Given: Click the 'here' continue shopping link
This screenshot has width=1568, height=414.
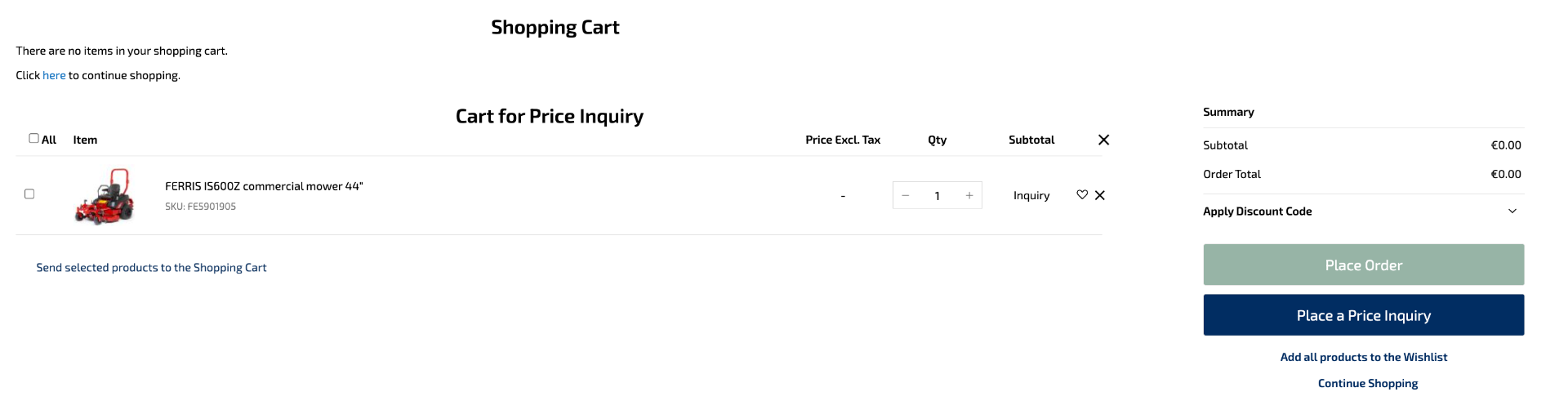Looking at the screenshot, I should pos(54,75).
